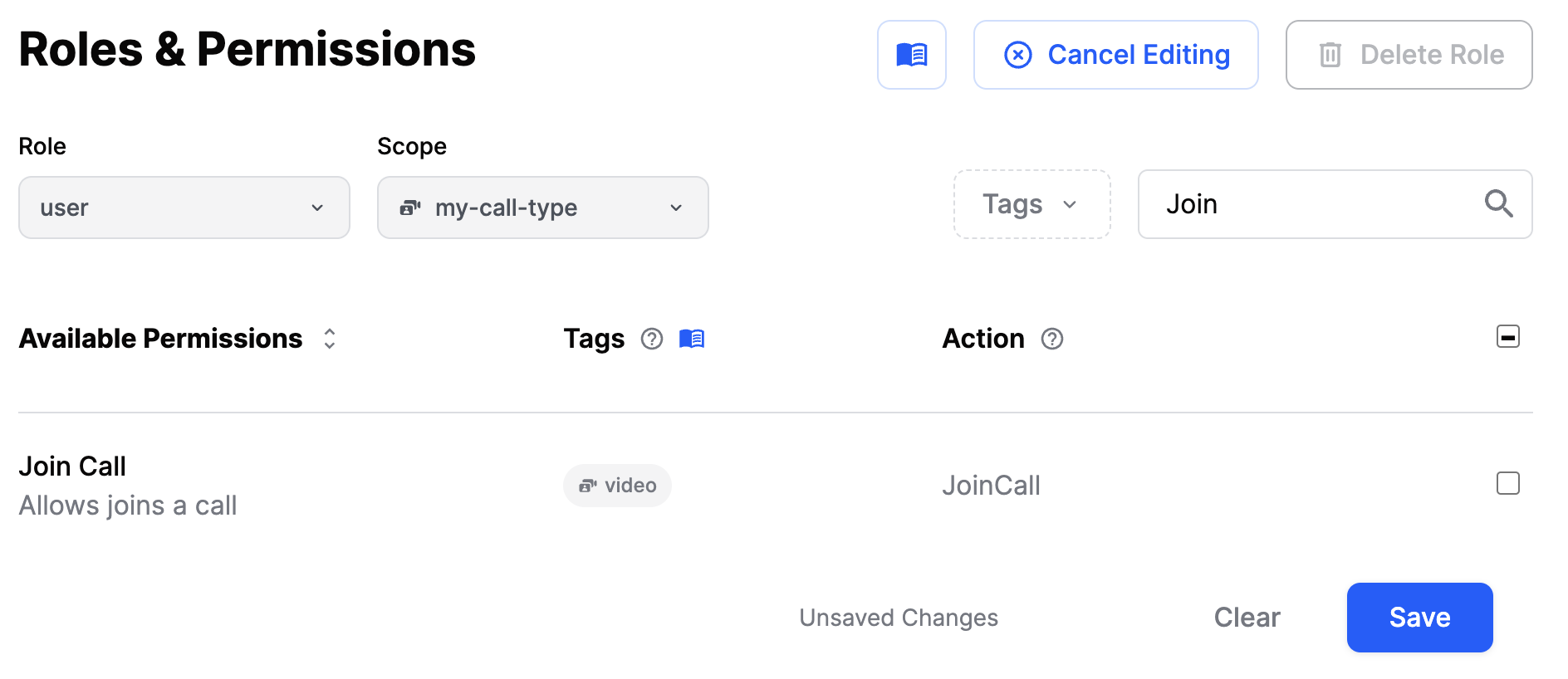Click Clear to reset changes
The image size is (1568, 679).
(1247, 617)
